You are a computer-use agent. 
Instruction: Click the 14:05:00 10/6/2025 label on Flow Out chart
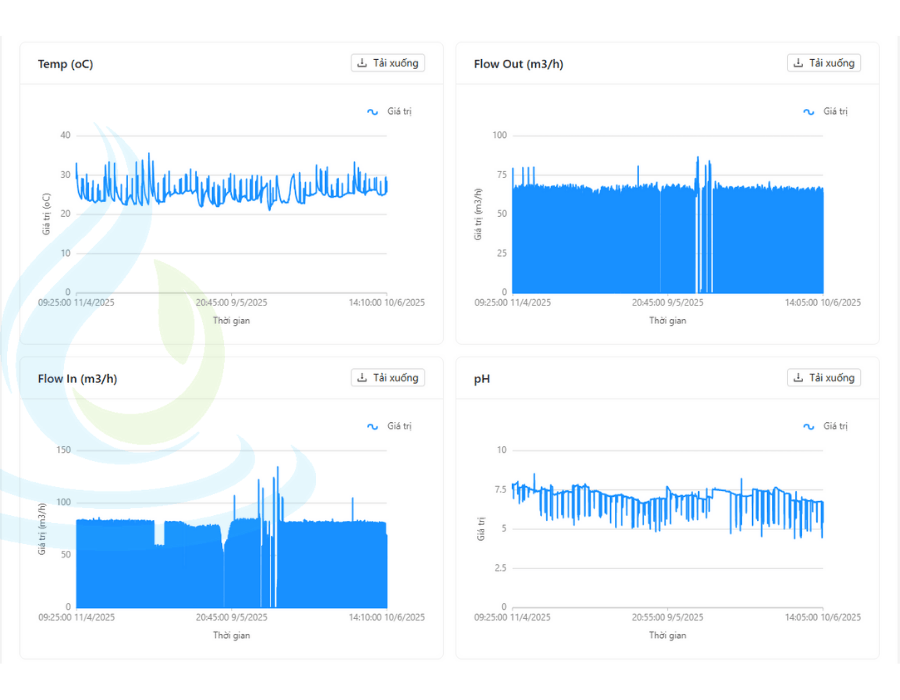[823, 302]
